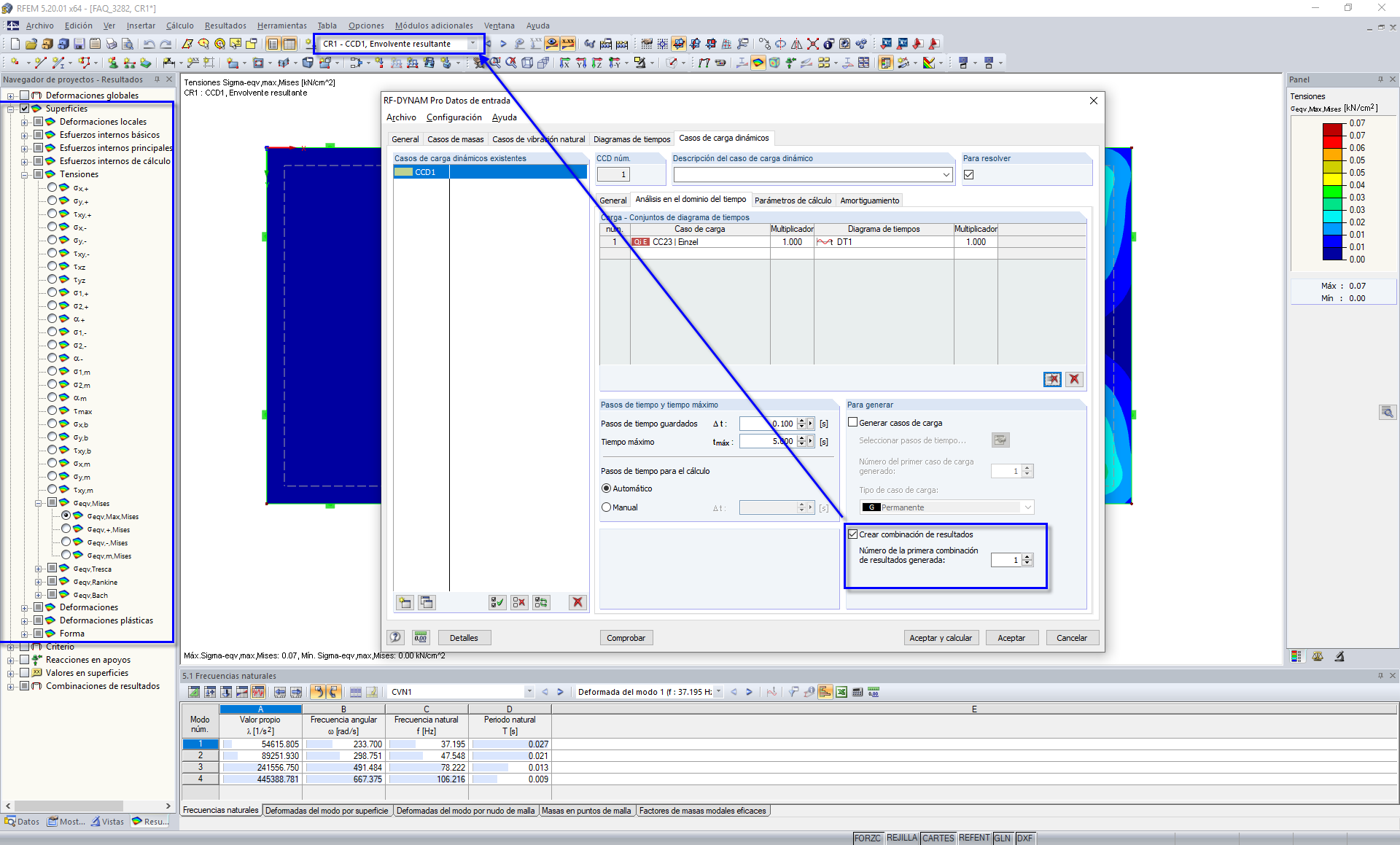
Task: Uncheck Crear combinación de resultados
Action: coord(852,534)
